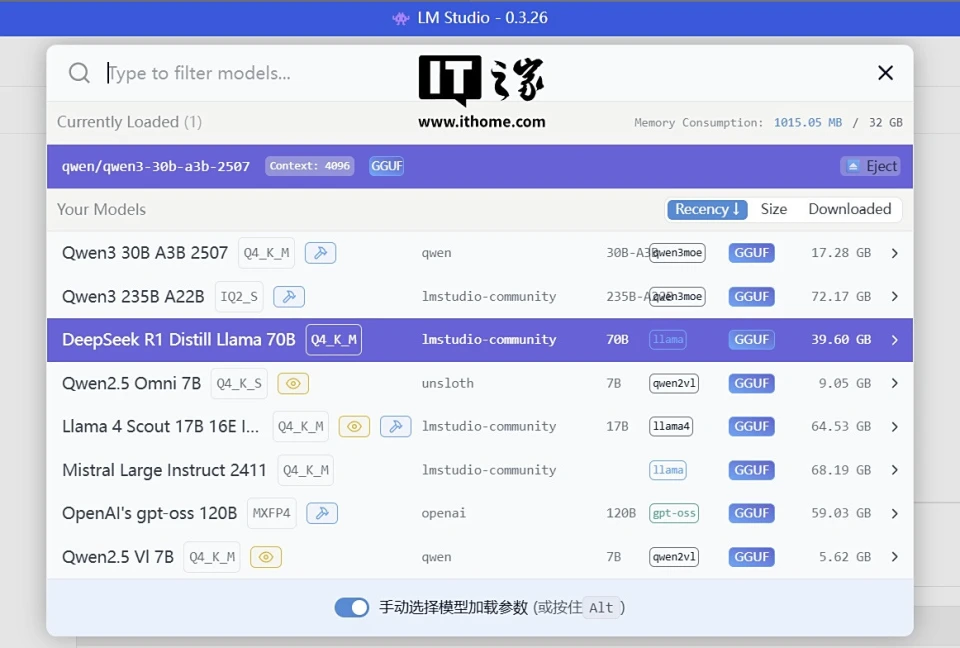Click the eye icon on Qwen2.5 VL 7B row

coord(265,557)
